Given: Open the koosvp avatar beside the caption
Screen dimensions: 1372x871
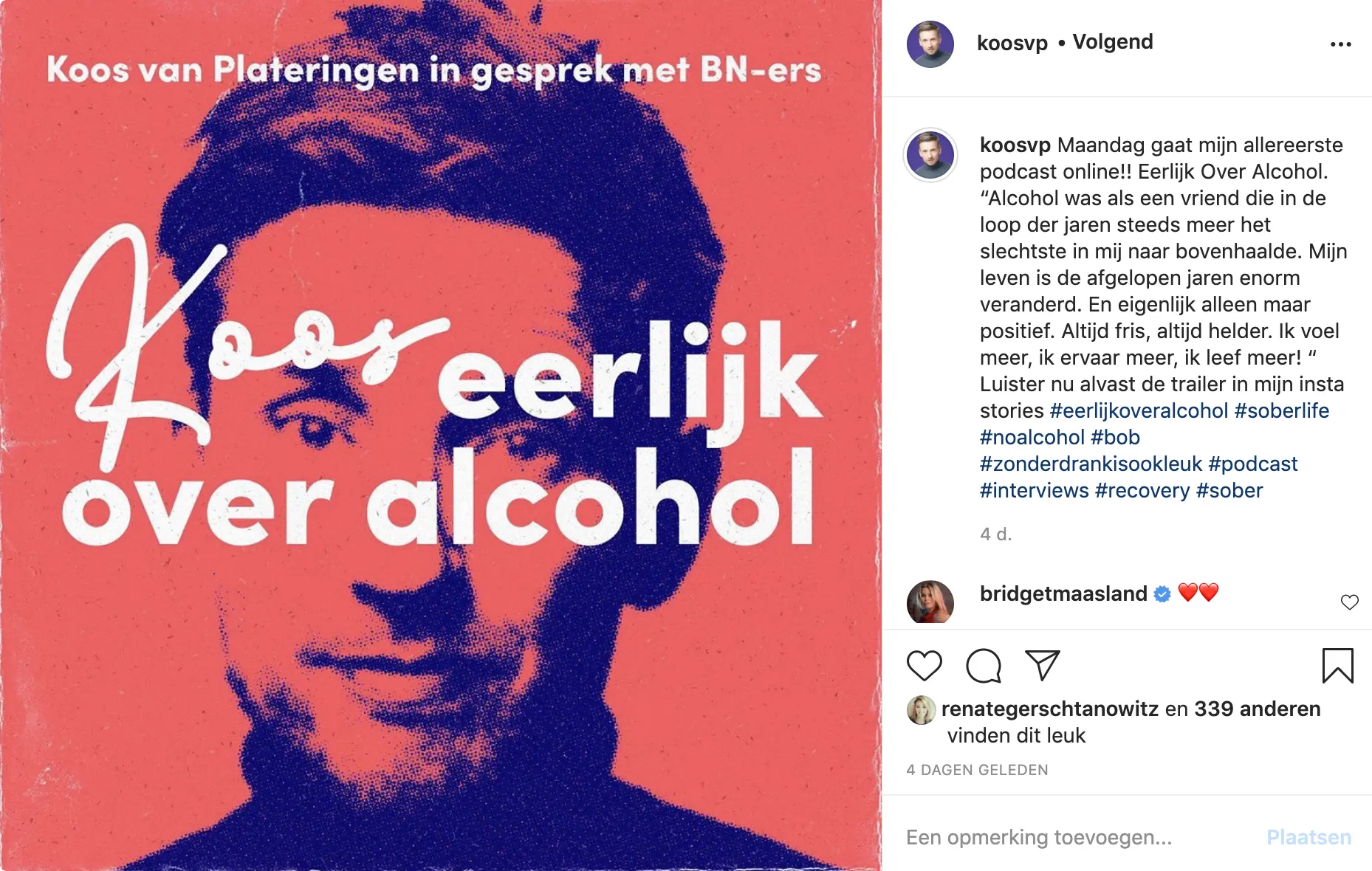Looking at the screenshot, I should [930, 155].
